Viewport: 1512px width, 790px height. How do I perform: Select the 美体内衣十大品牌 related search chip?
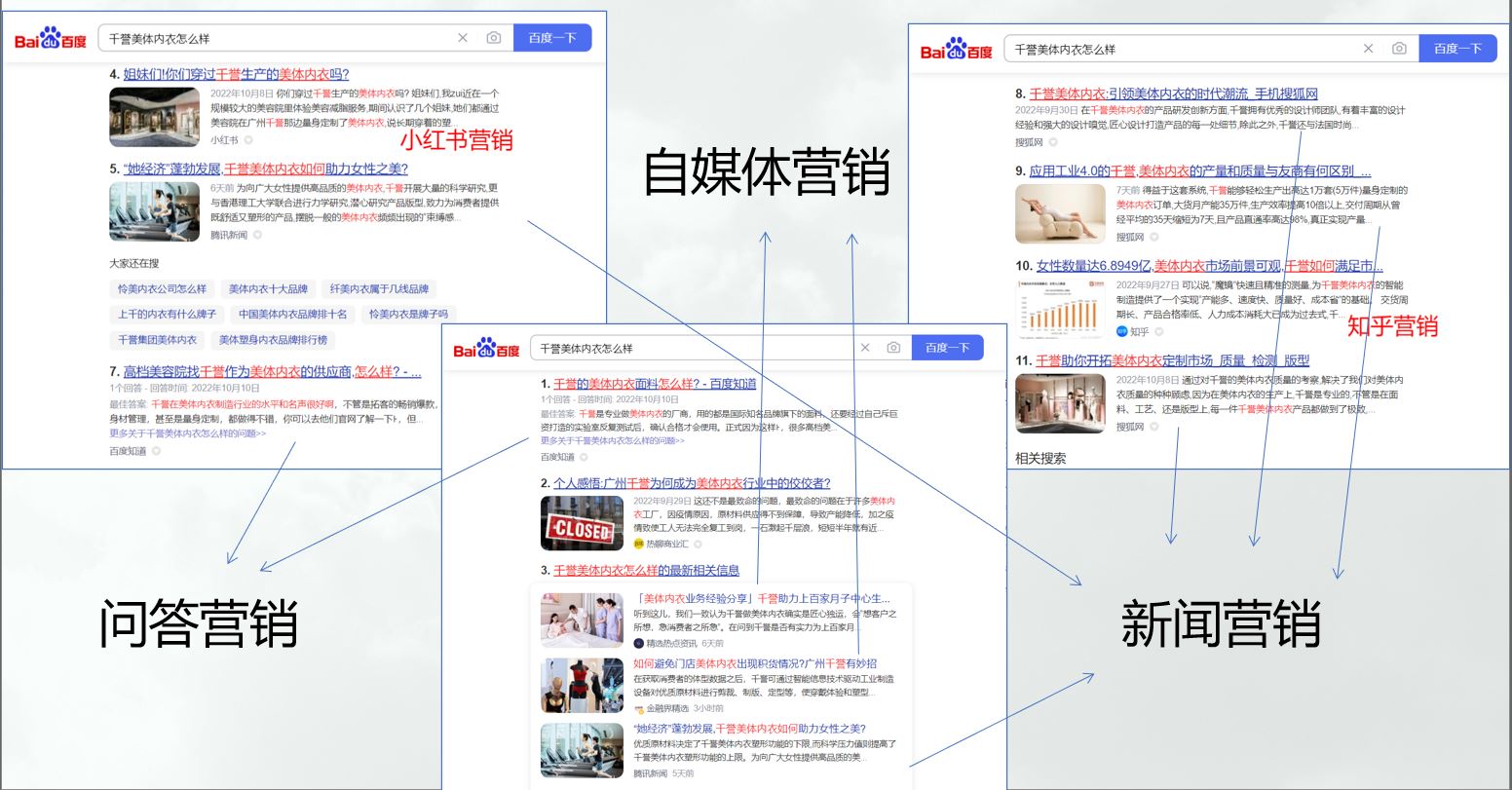tap(268, 289)
